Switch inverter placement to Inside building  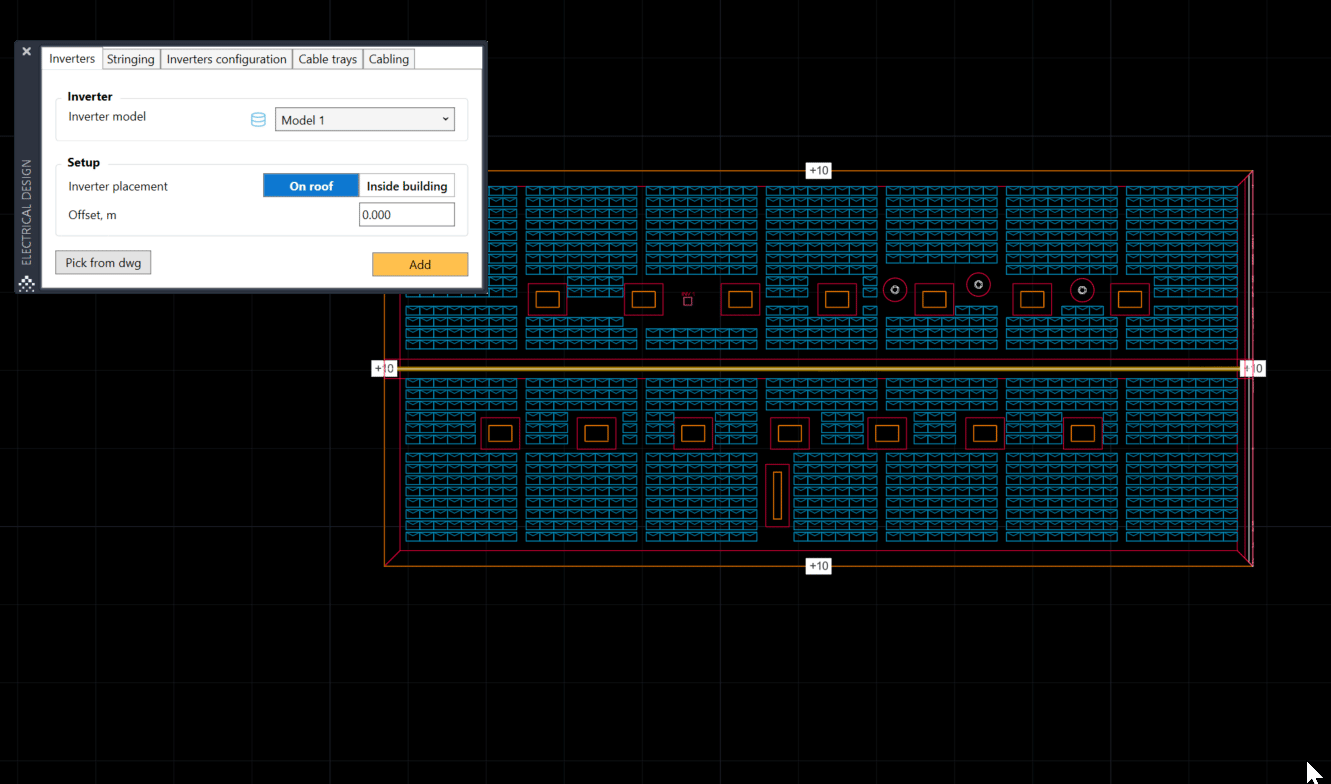coord(407,186)
